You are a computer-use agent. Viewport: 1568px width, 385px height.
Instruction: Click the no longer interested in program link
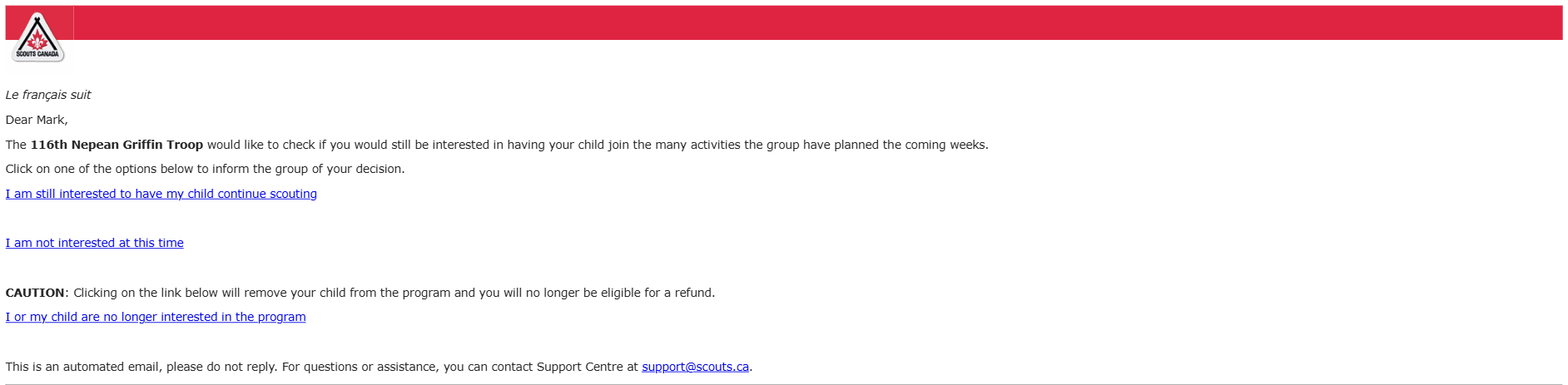pos(156,317)
